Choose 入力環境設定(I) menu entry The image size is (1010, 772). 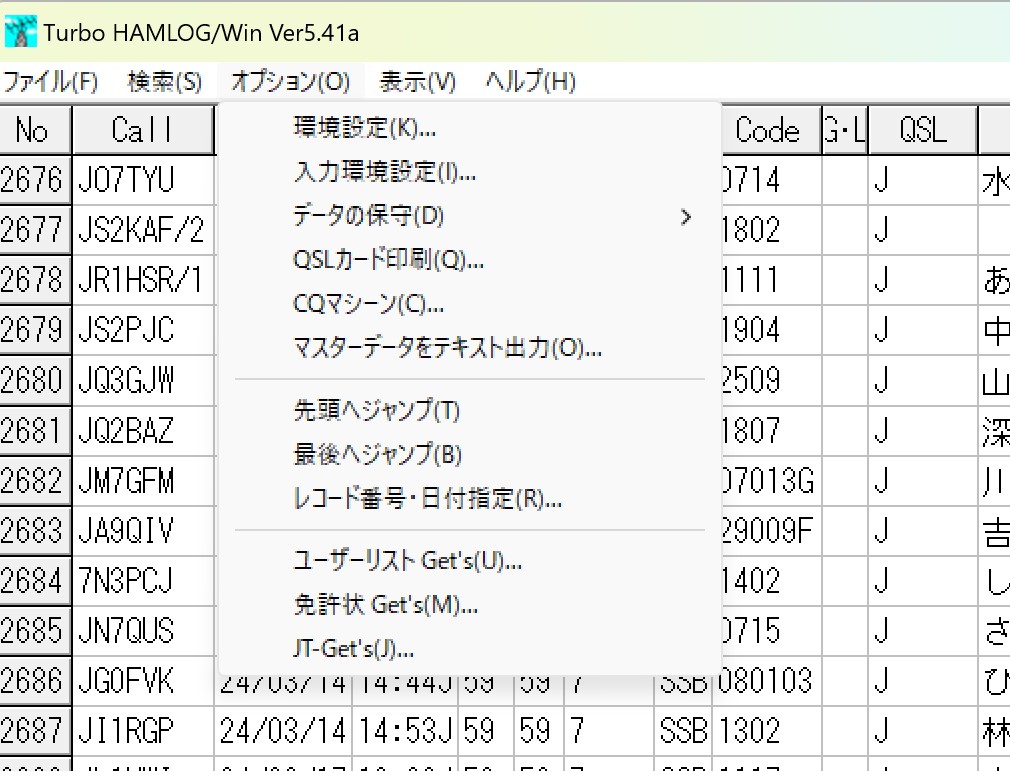tap(384, 172)
